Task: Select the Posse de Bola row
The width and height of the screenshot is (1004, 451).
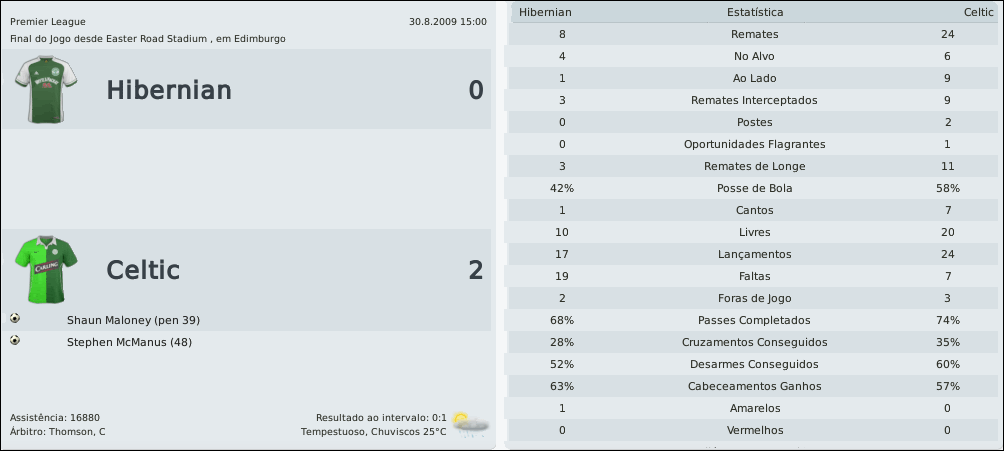Action: [x=755, y=188]
